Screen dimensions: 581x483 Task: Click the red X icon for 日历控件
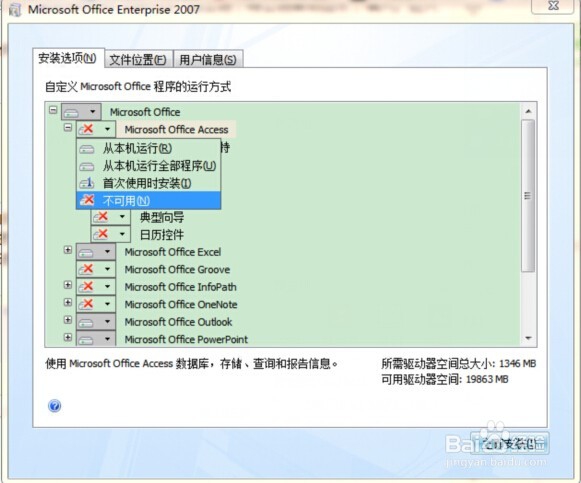point(101,234)
